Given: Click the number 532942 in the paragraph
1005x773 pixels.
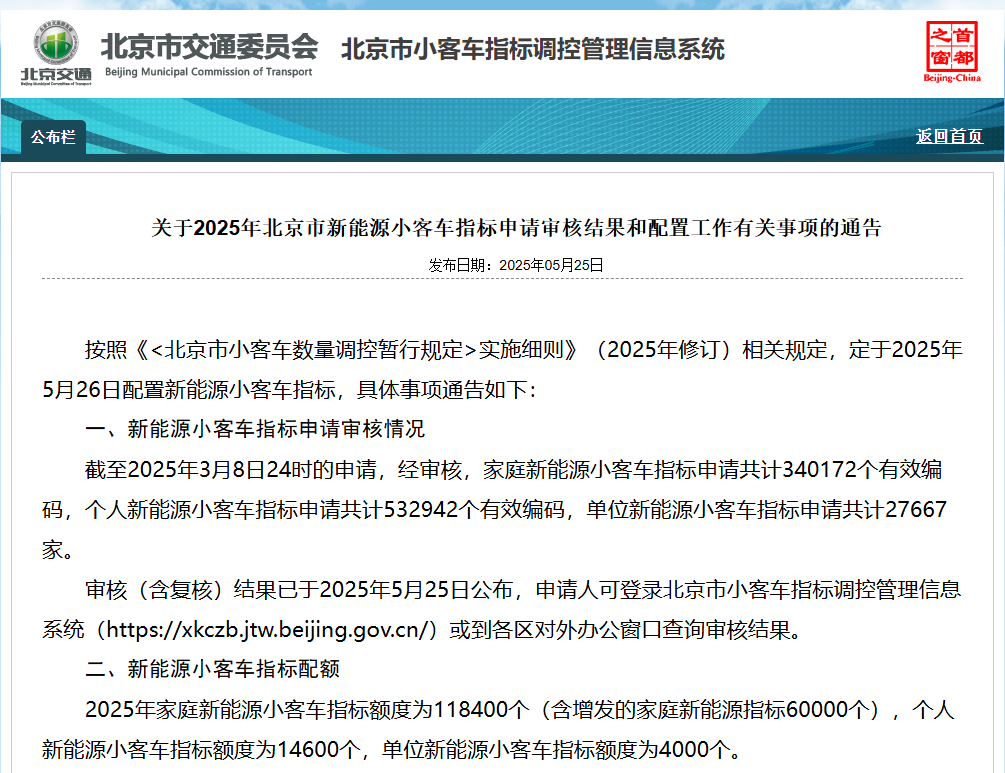Looking at the screenshot, I should pos(421,510).
